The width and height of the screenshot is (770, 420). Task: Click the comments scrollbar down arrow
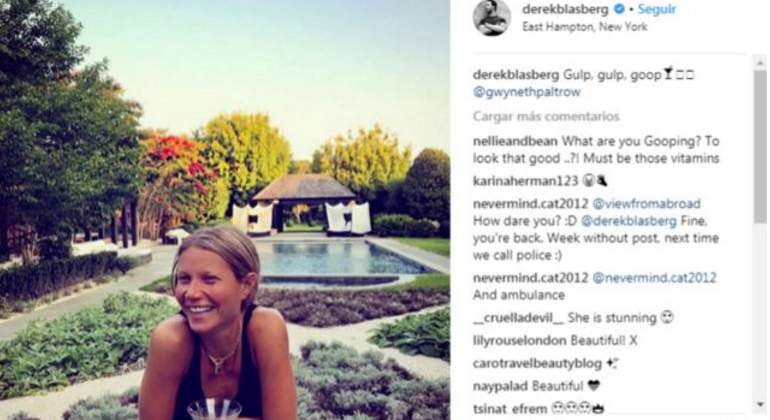[x=760, y=405]
